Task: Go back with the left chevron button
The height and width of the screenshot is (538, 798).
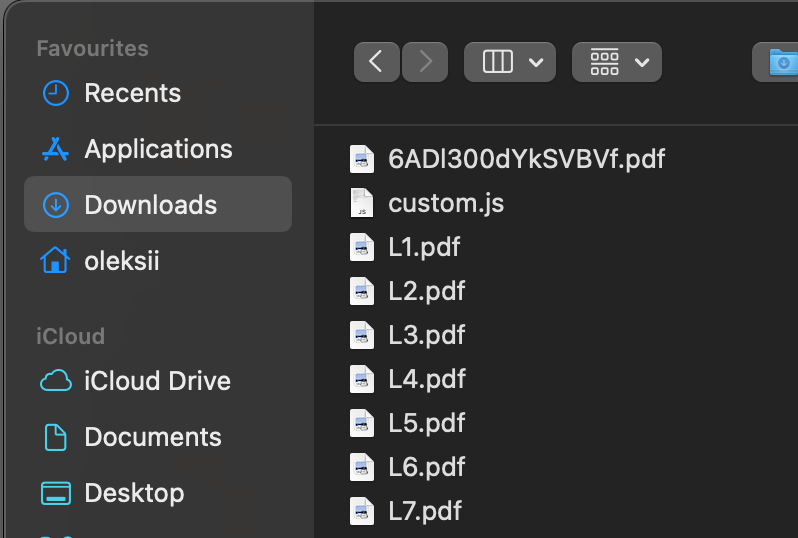Action: 377,62
